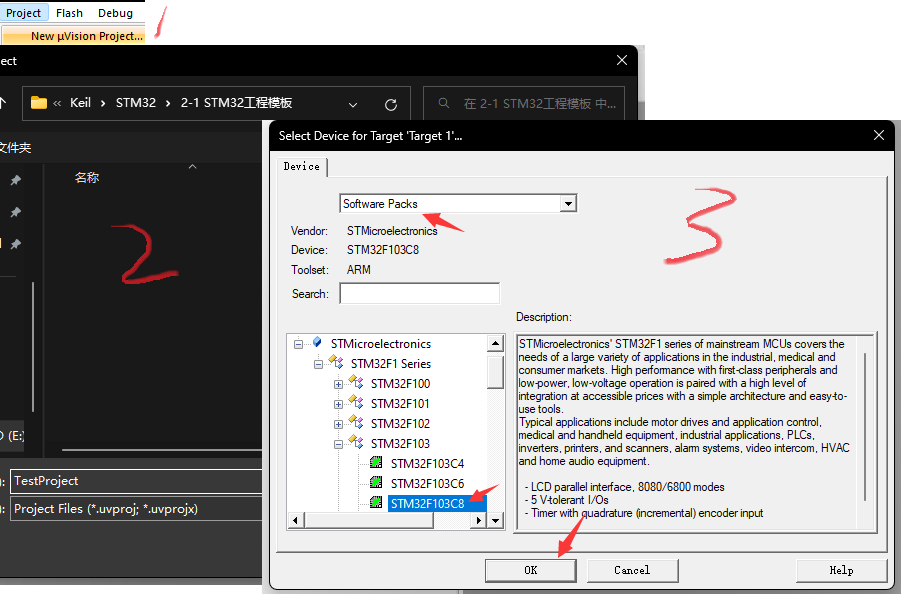This screenshot has width=901, height=594.
Task: Open the Project menu
Action: tap(24, 13)
